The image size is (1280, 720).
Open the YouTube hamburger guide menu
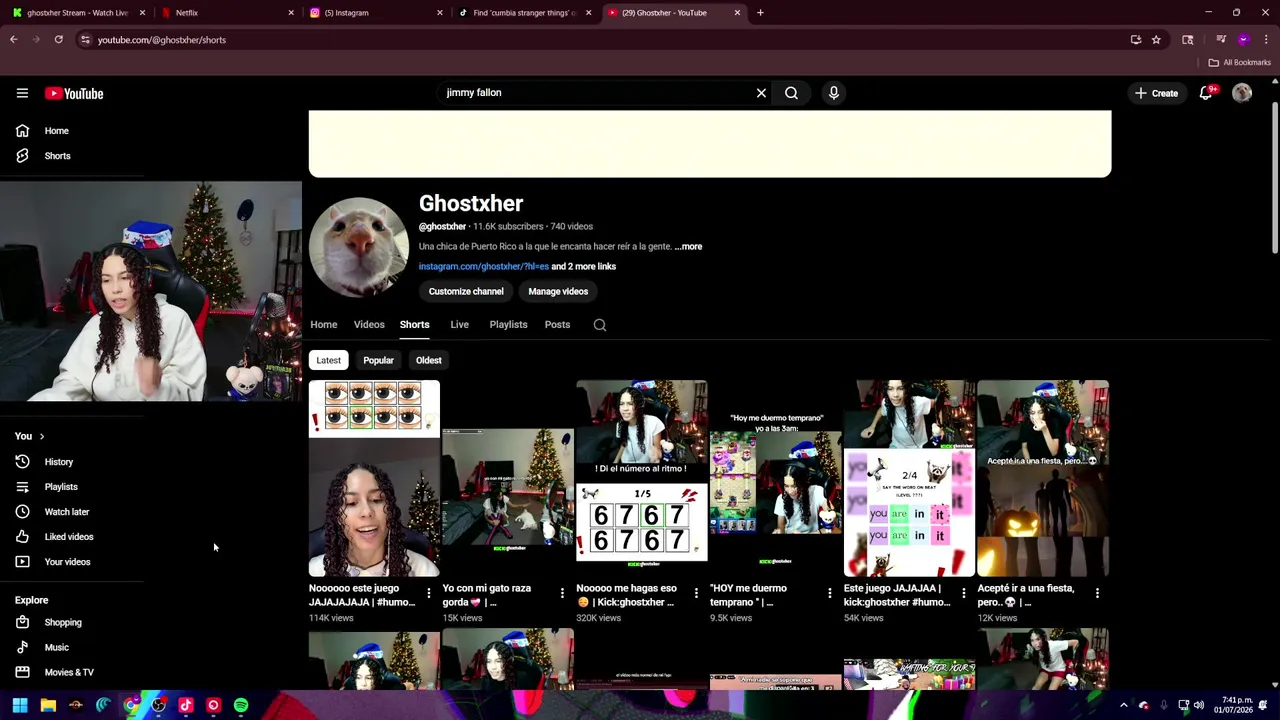click(x=22, y=93)
